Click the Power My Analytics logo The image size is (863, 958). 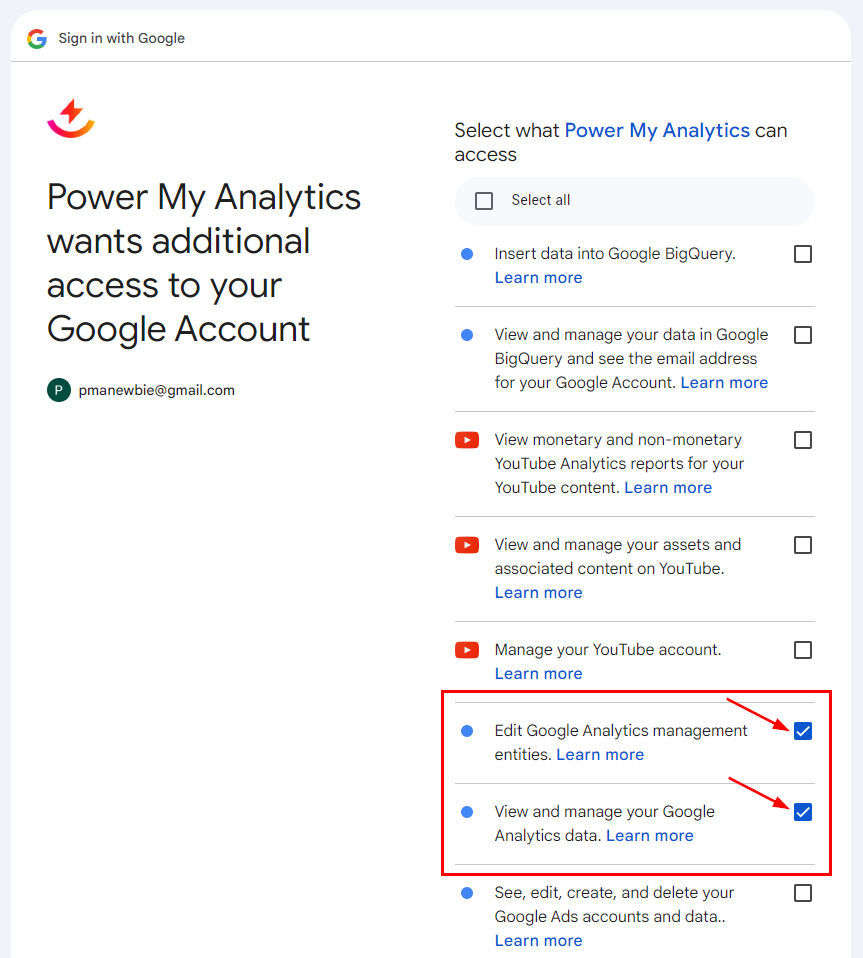(x=71, y=118)
